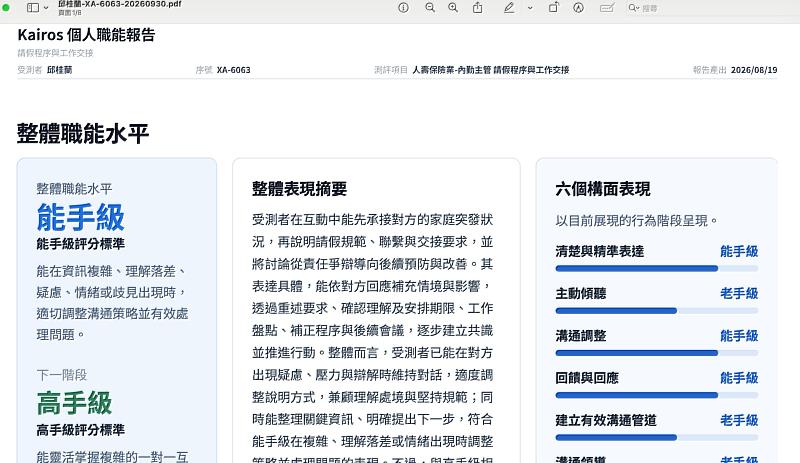Open the Share icon in the toolbar

tap(478, 8)
